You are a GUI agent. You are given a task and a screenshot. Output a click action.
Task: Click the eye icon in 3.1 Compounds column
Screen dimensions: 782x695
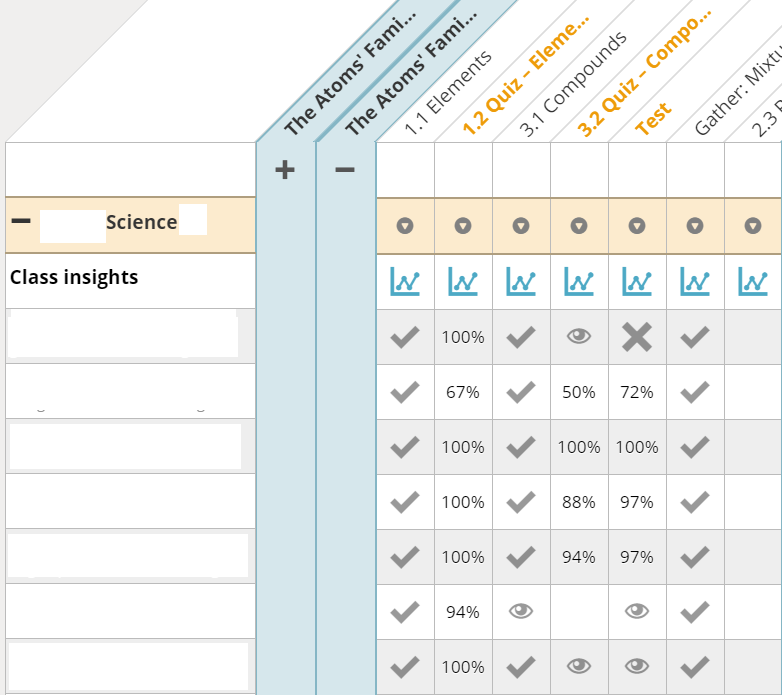[521, 611]
